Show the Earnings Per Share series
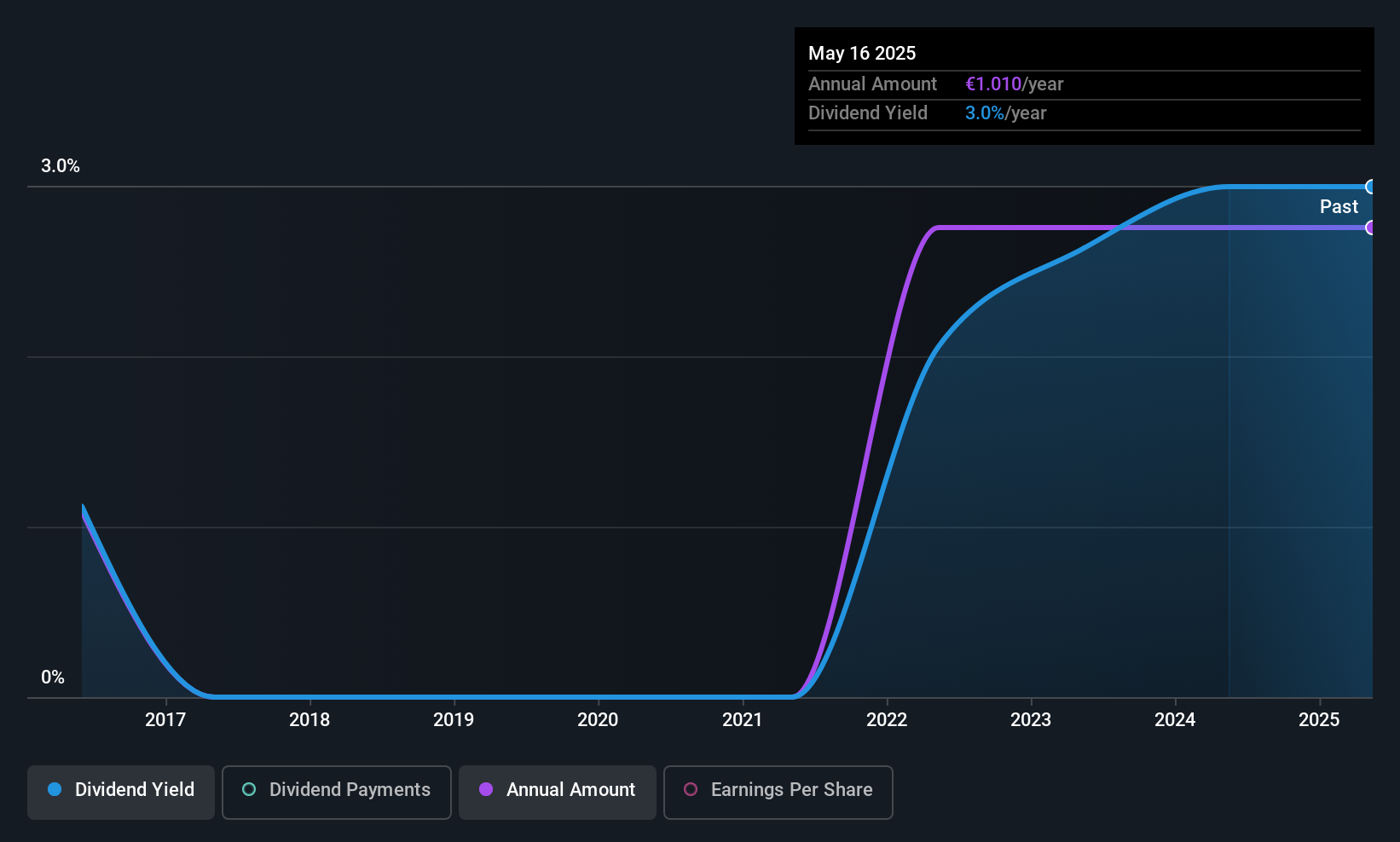1400x842 pixels. coord(778,792)
